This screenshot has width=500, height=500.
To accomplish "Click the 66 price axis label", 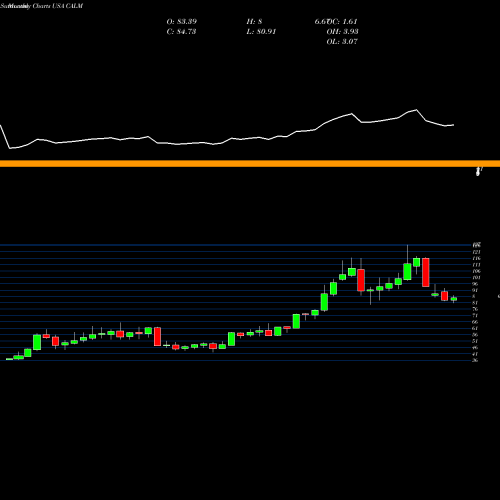I will (475, 322).
